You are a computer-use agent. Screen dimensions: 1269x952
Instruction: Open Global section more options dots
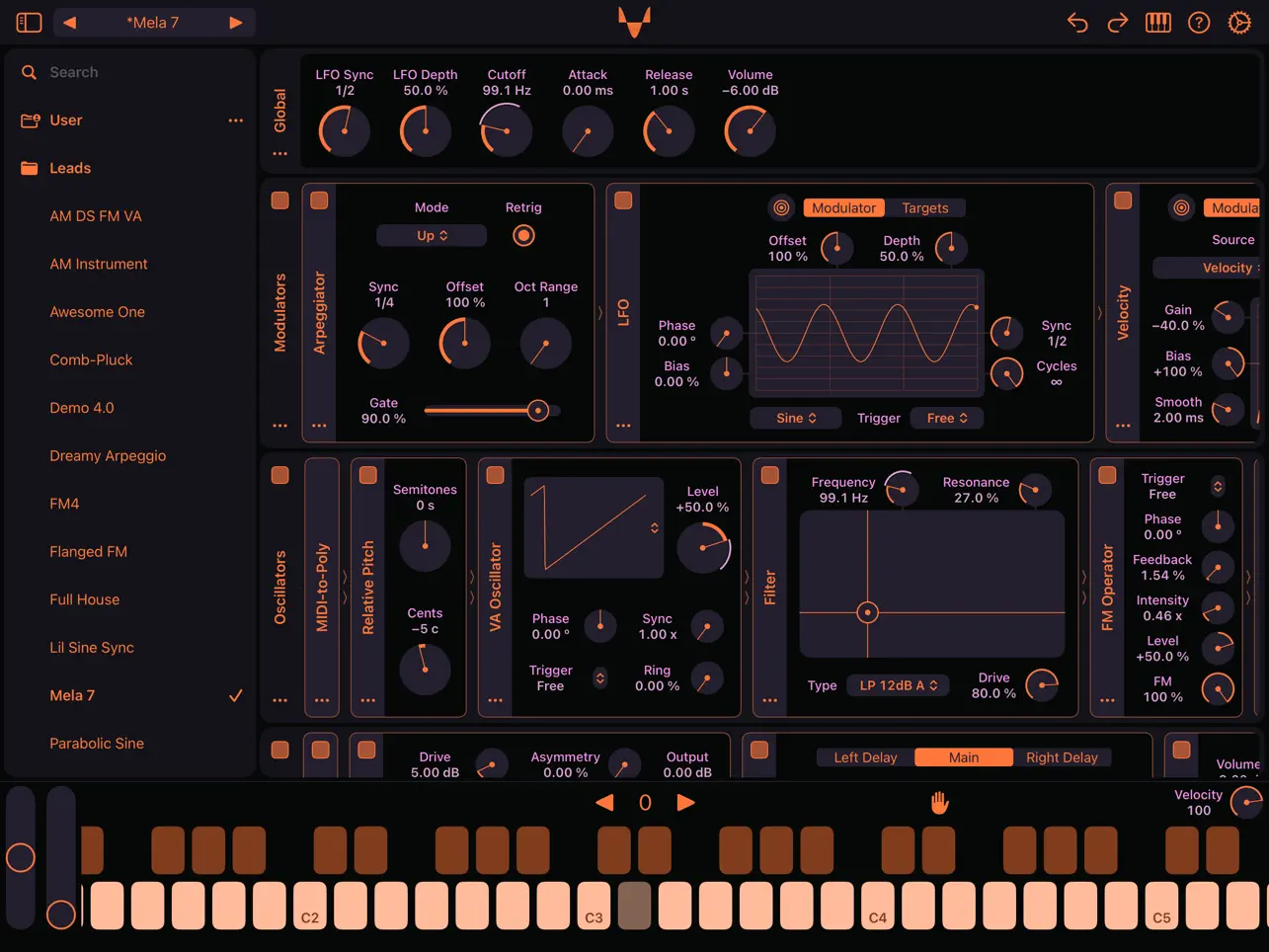click(280, 153)
